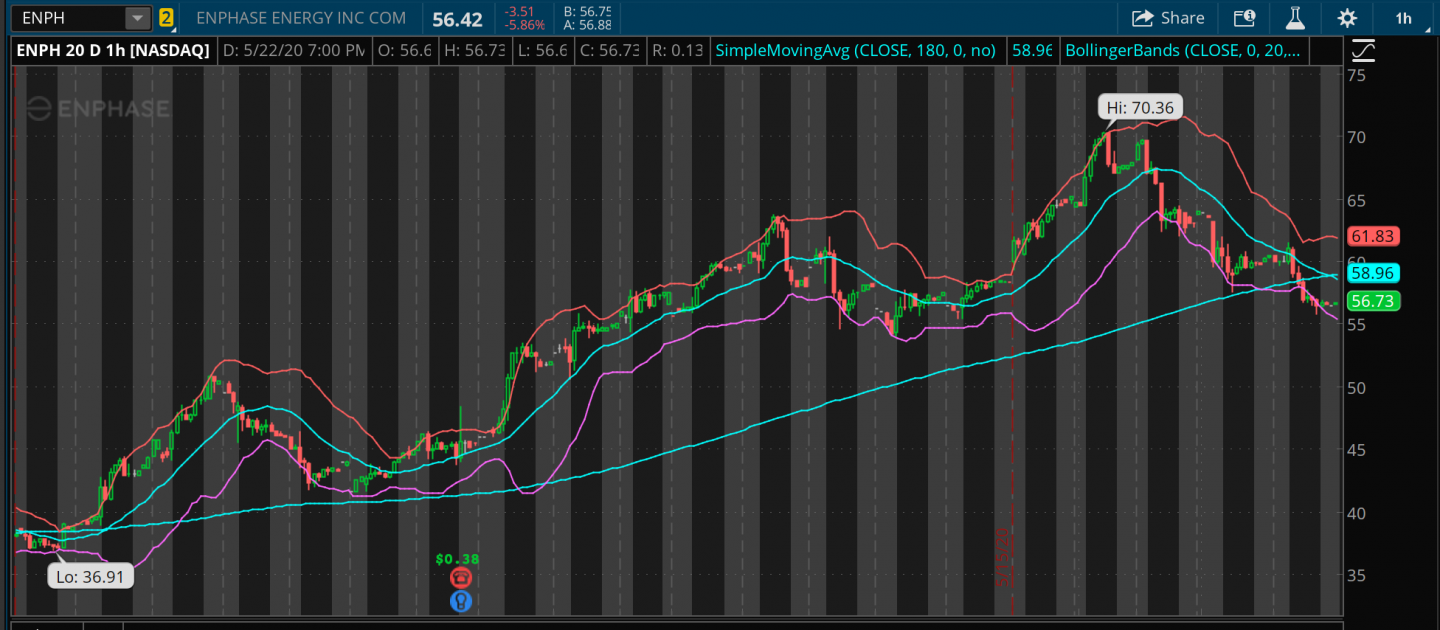The image size is (1440, 630).
Task: Open the 1h timeframe selector
Action: 1404,18
